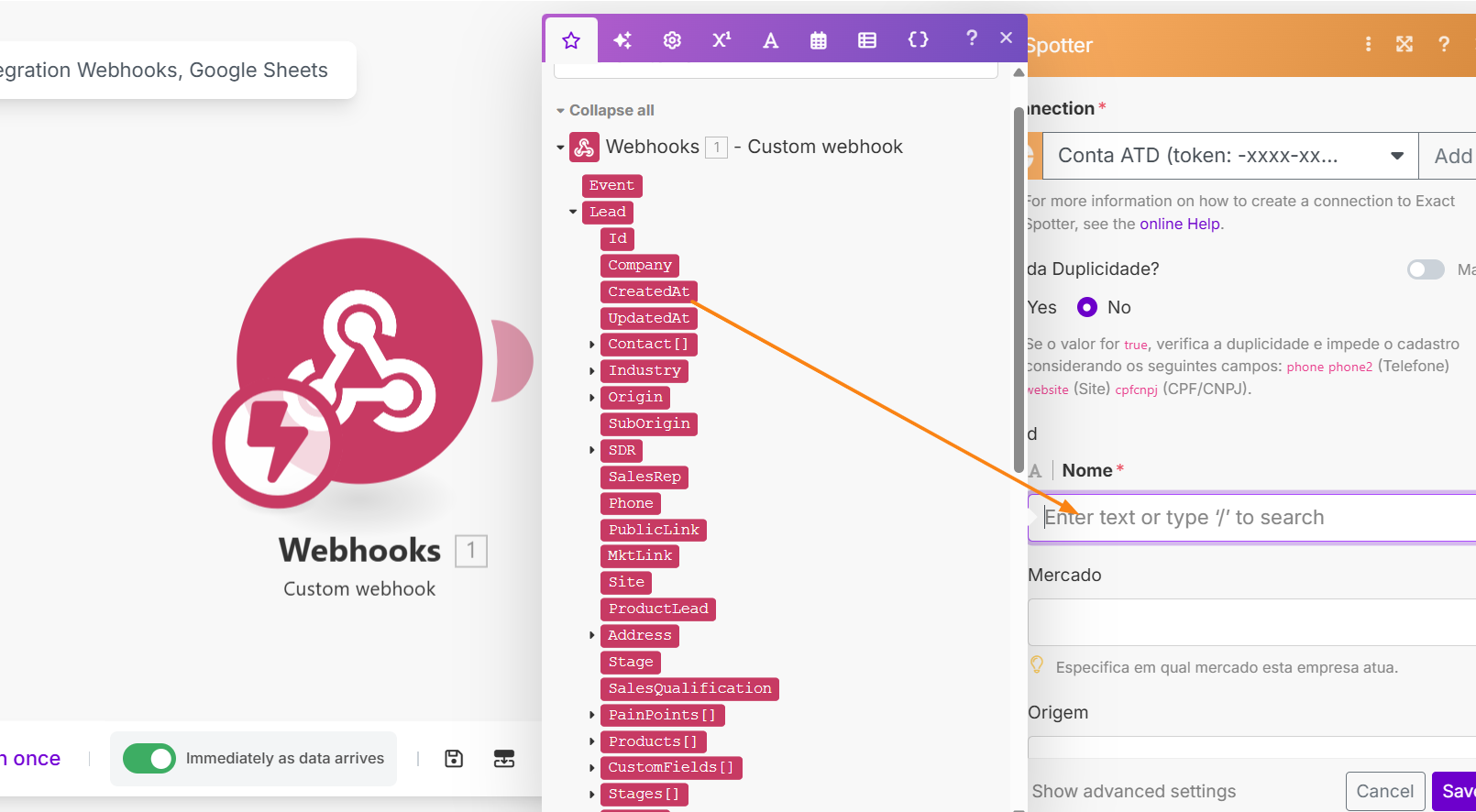Collapse the Webhooks Custom webhook tree node
This screenshot has width=1476, height=812.
click(560, 148)
